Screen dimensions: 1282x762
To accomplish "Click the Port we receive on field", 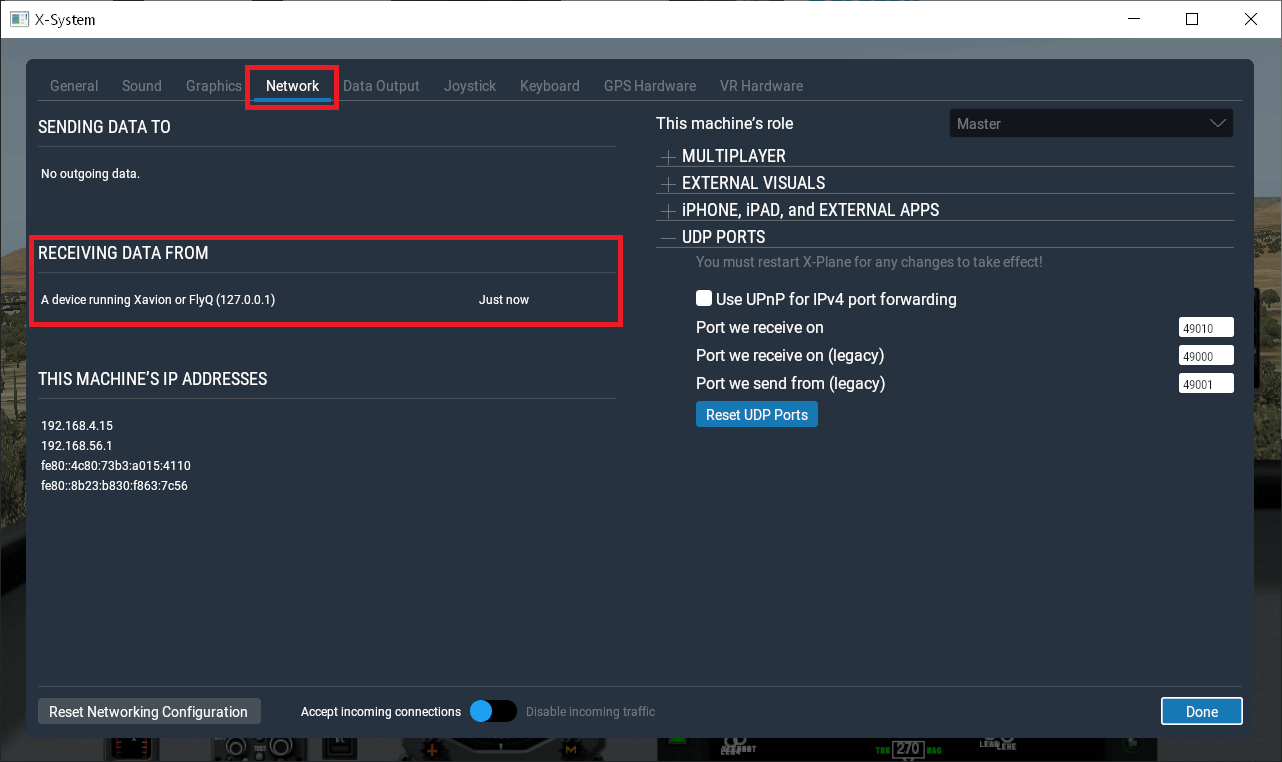I will [1206, 328].
